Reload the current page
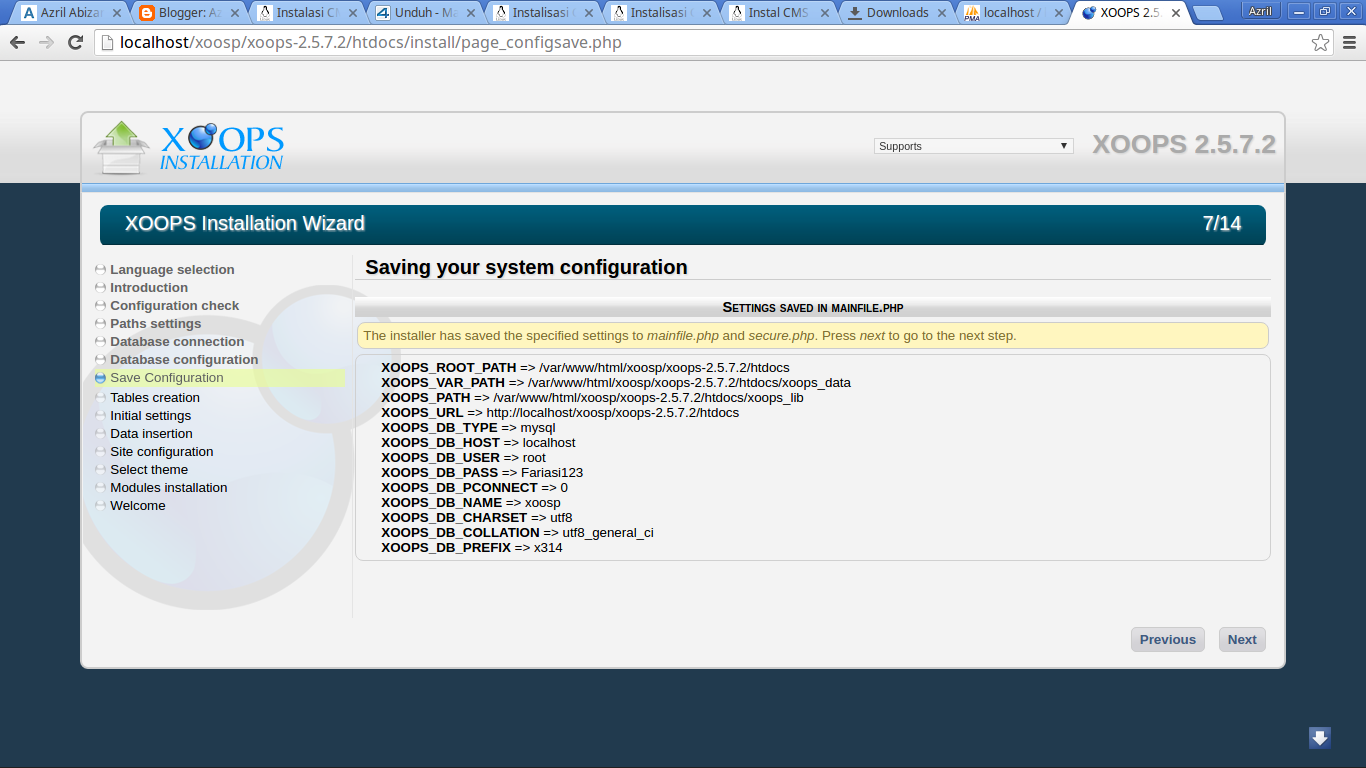The width and height of the screenshot is (1366, 768). click(75, 43)
